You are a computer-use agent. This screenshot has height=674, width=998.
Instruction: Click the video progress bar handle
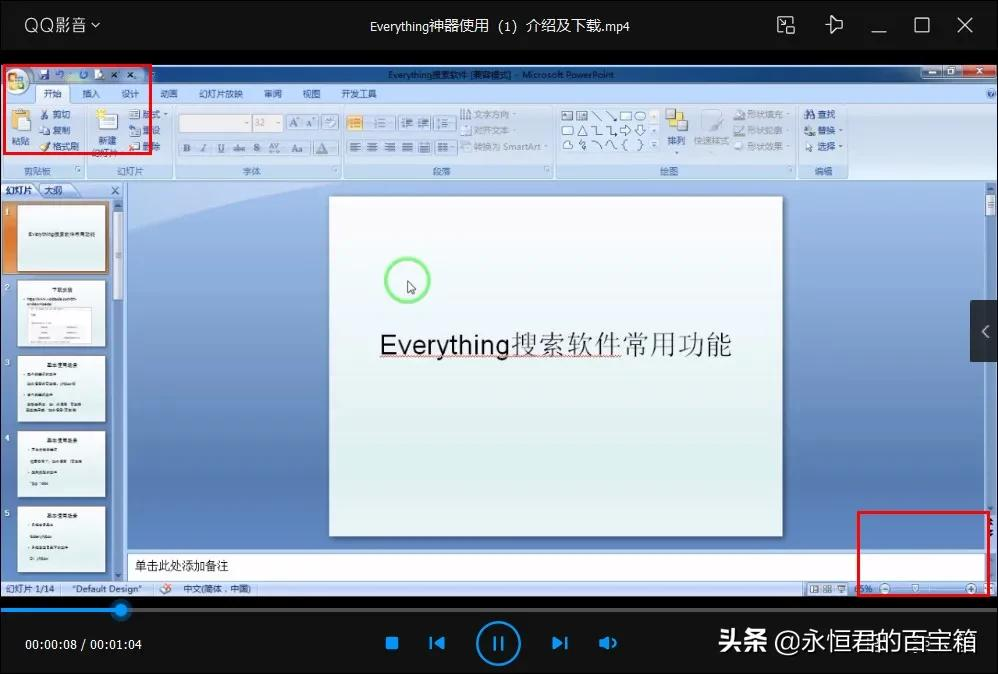click(121, 610)
